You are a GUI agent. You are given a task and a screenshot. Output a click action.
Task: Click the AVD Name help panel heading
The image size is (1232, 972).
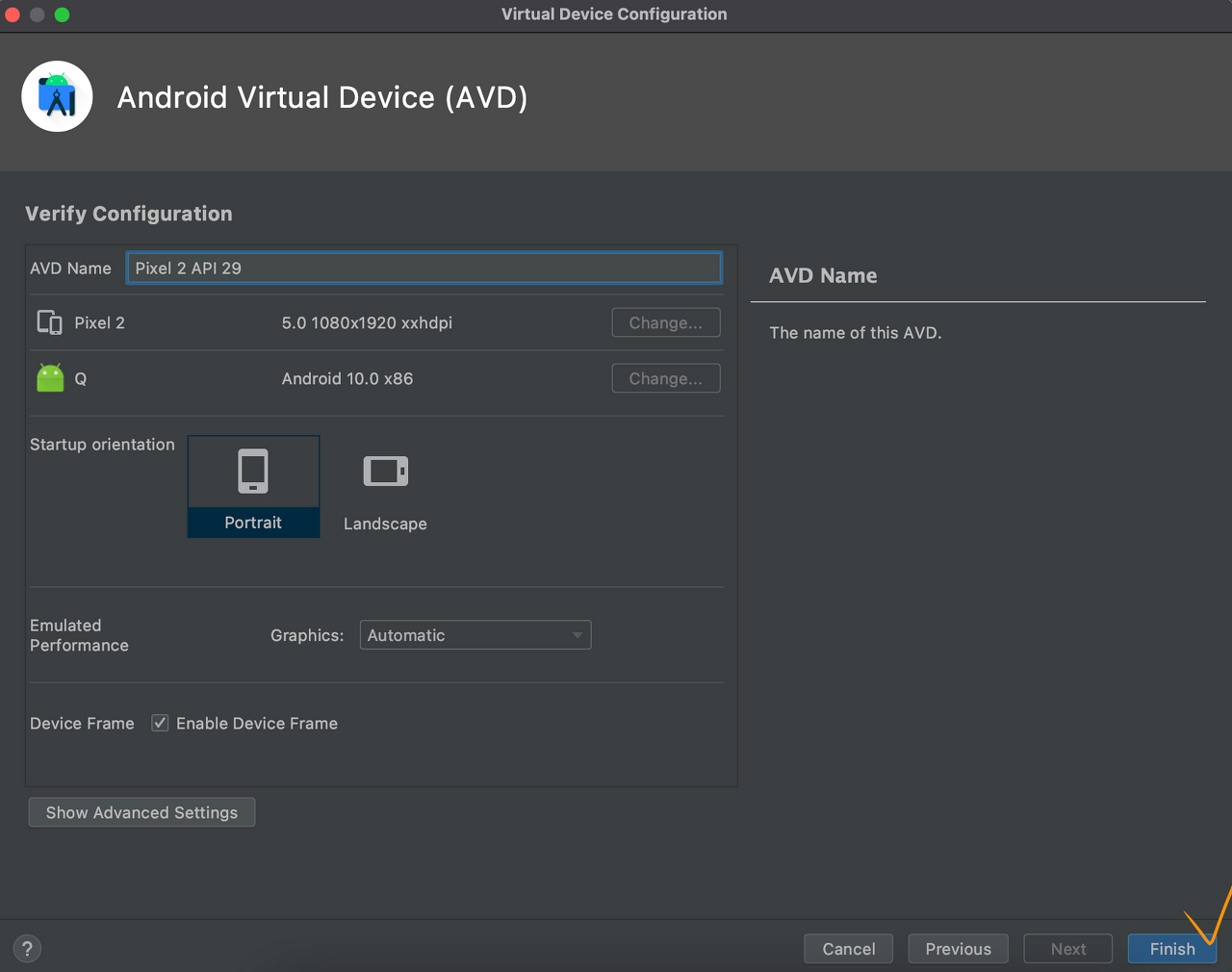pyautogui.click(x=823, y=275)
